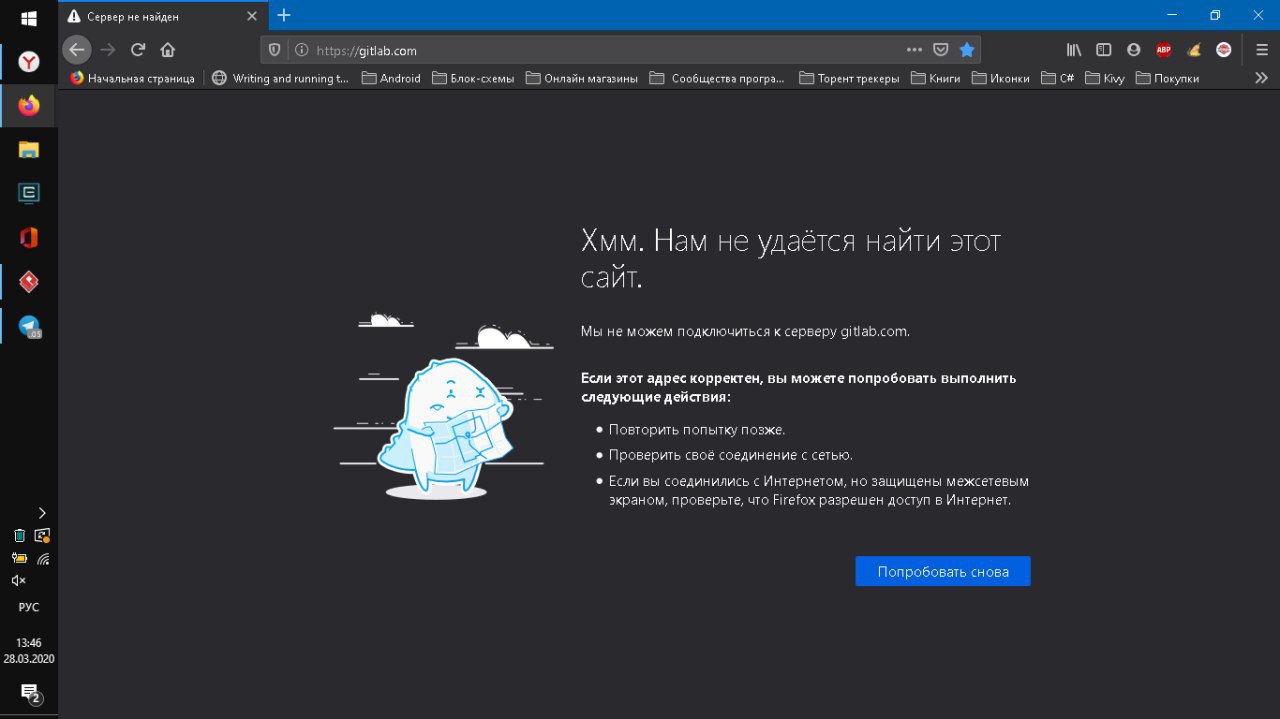Close the 'Сервер не найден' tab
Image resolution: width=1280 pixels, height=719 pixels.
tap(252, 17)
